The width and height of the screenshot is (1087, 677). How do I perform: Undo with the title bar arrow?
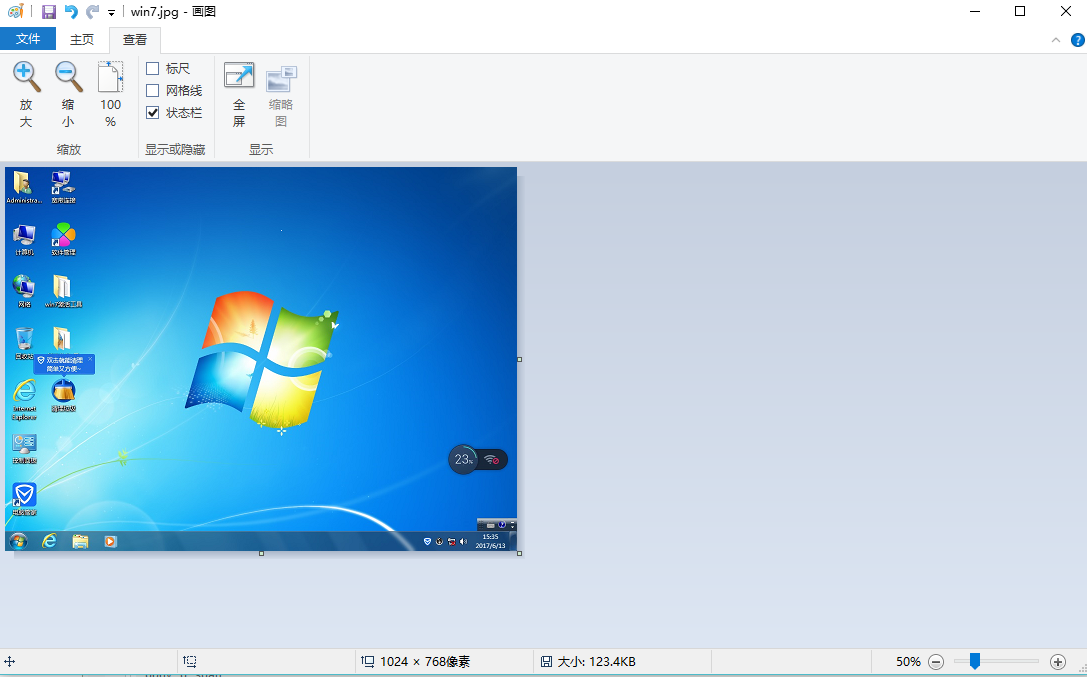click(x=71, y=12)
